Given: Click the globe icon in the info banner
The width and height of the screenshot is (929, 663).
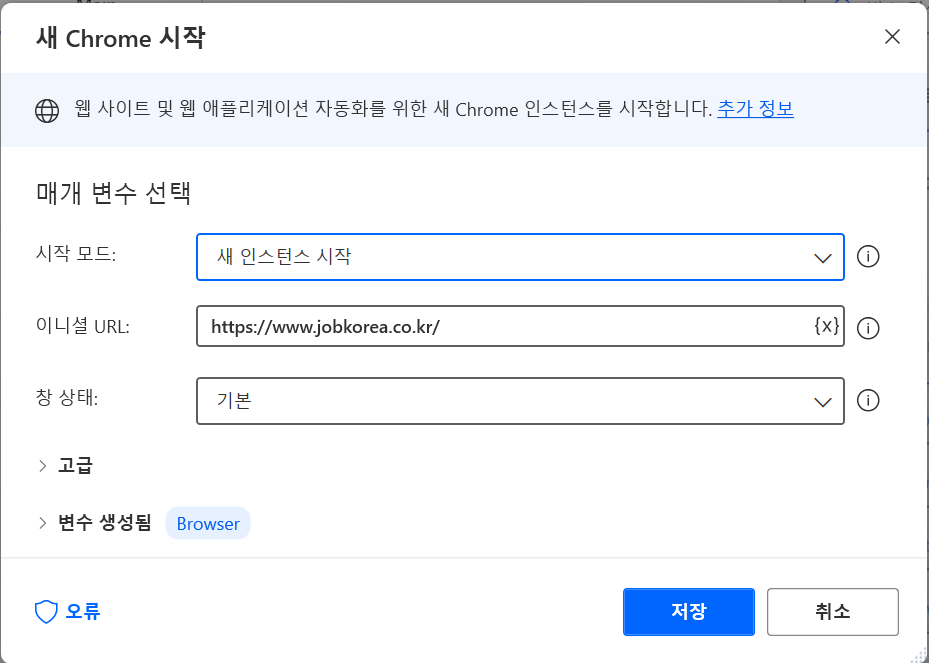Looking at the screenshot, I should pos(47,110).
